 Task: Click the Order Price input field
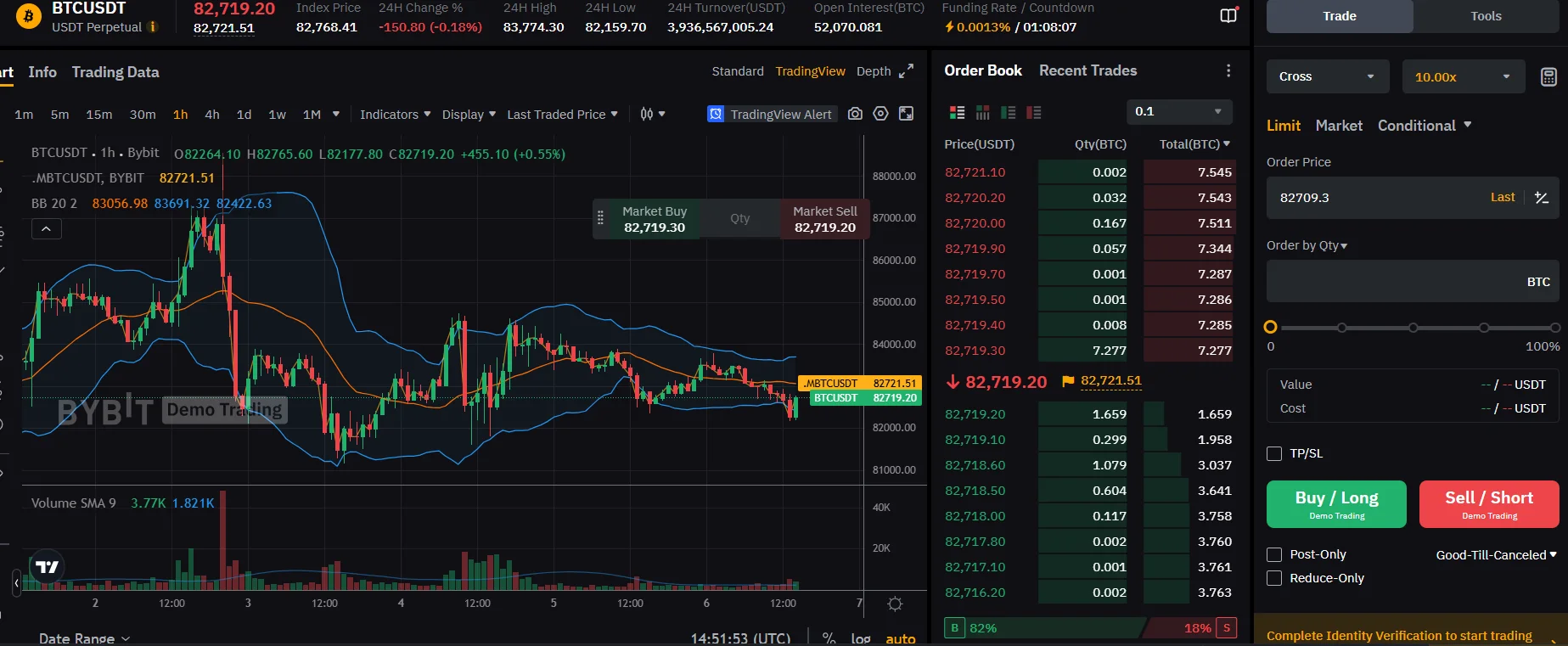point(1413,198)
